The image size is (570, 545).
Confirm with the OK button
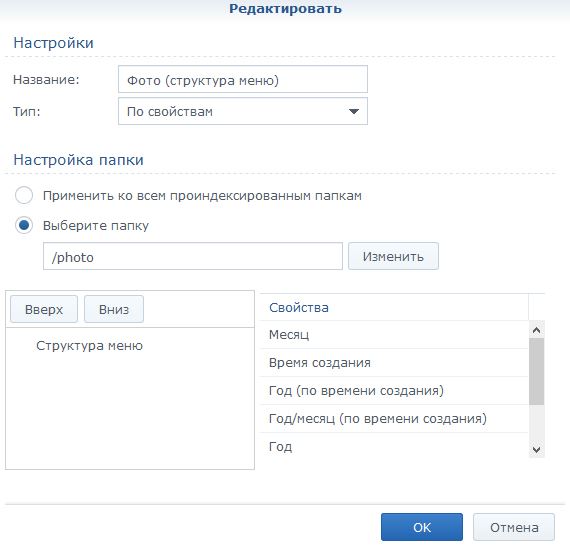coord(422,527)
